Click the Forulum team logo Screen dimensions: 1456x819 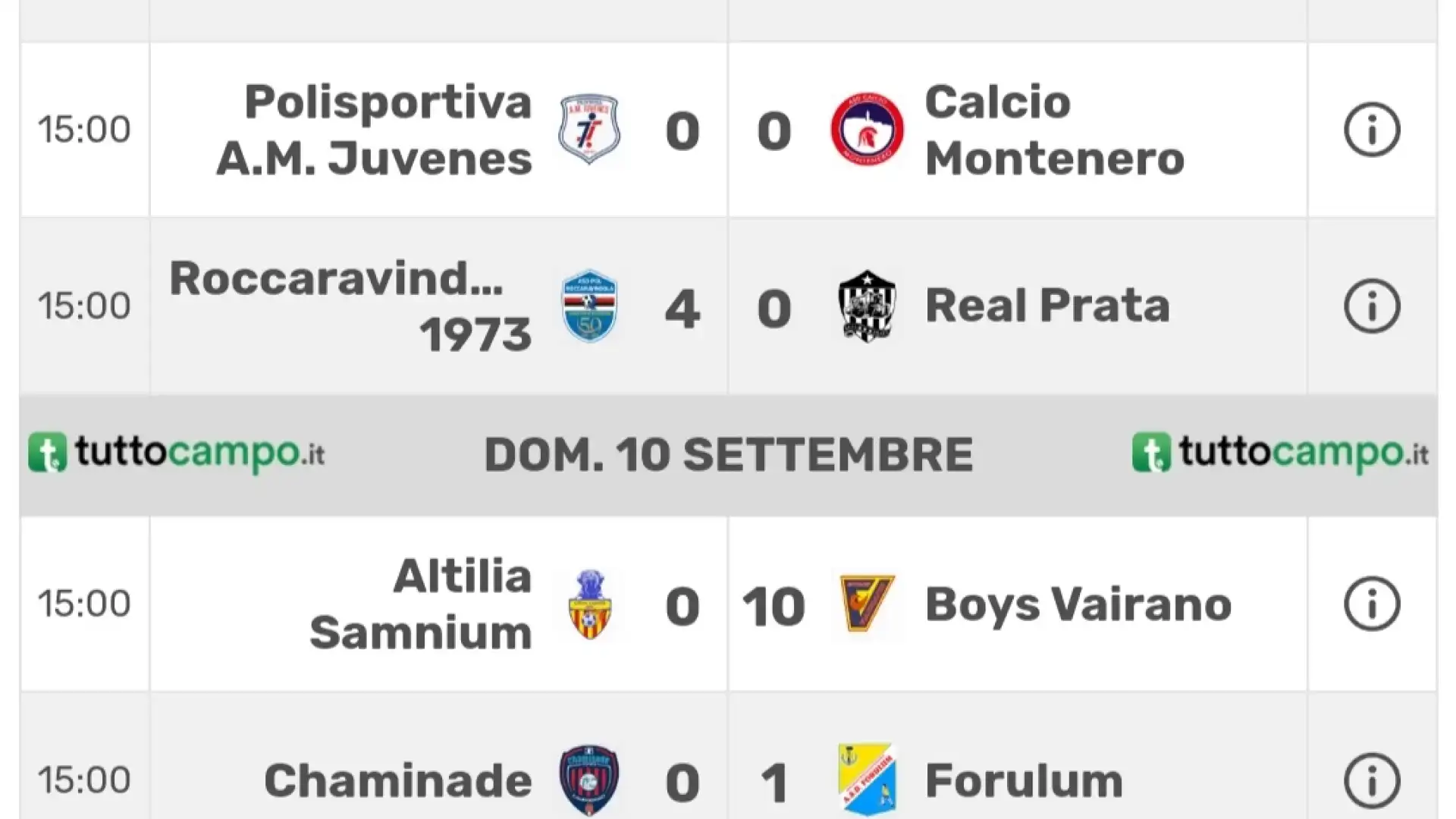(867, 780)
